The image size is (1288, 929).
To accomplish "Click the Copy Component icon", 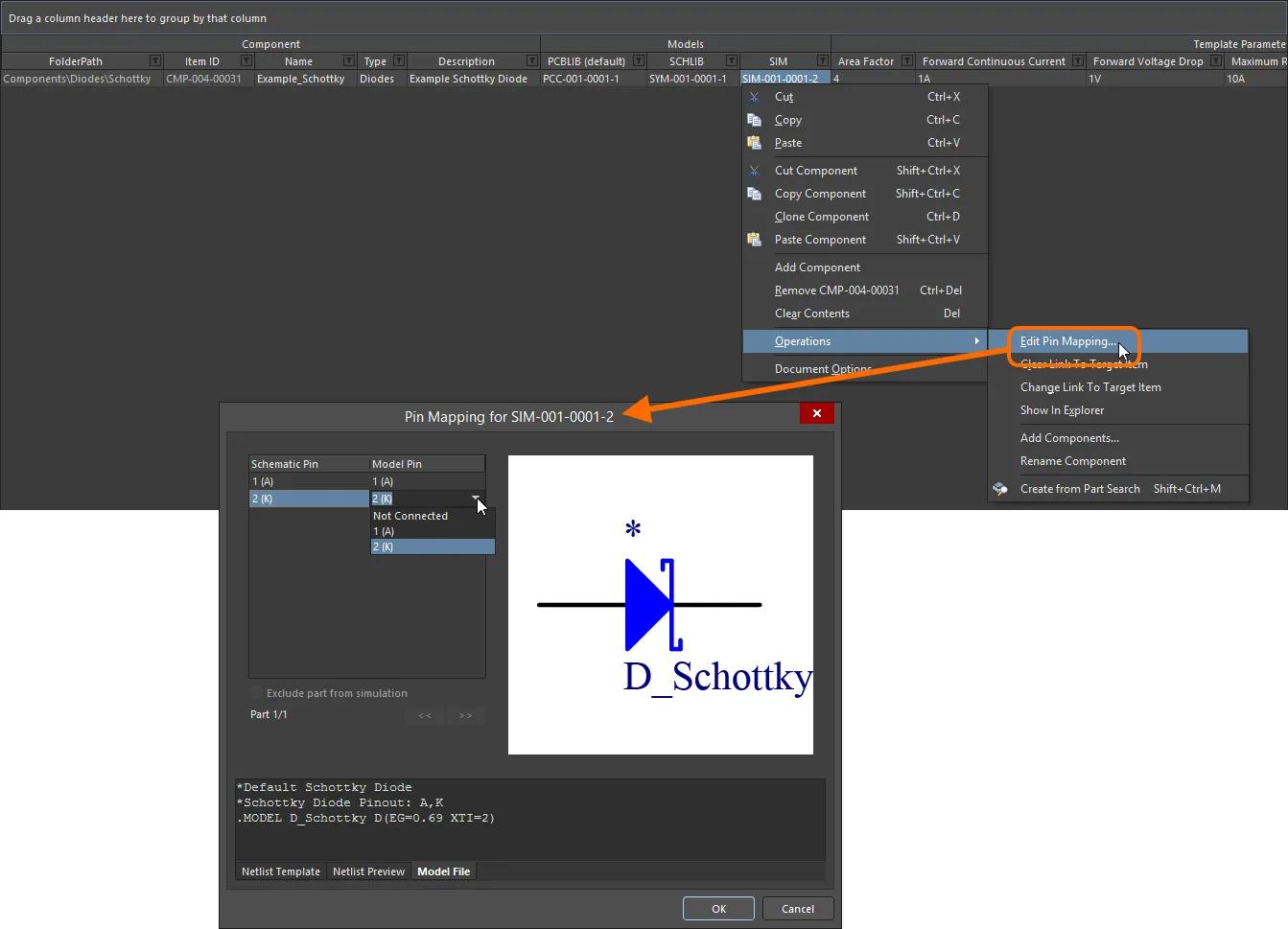I will coord(755,193).
